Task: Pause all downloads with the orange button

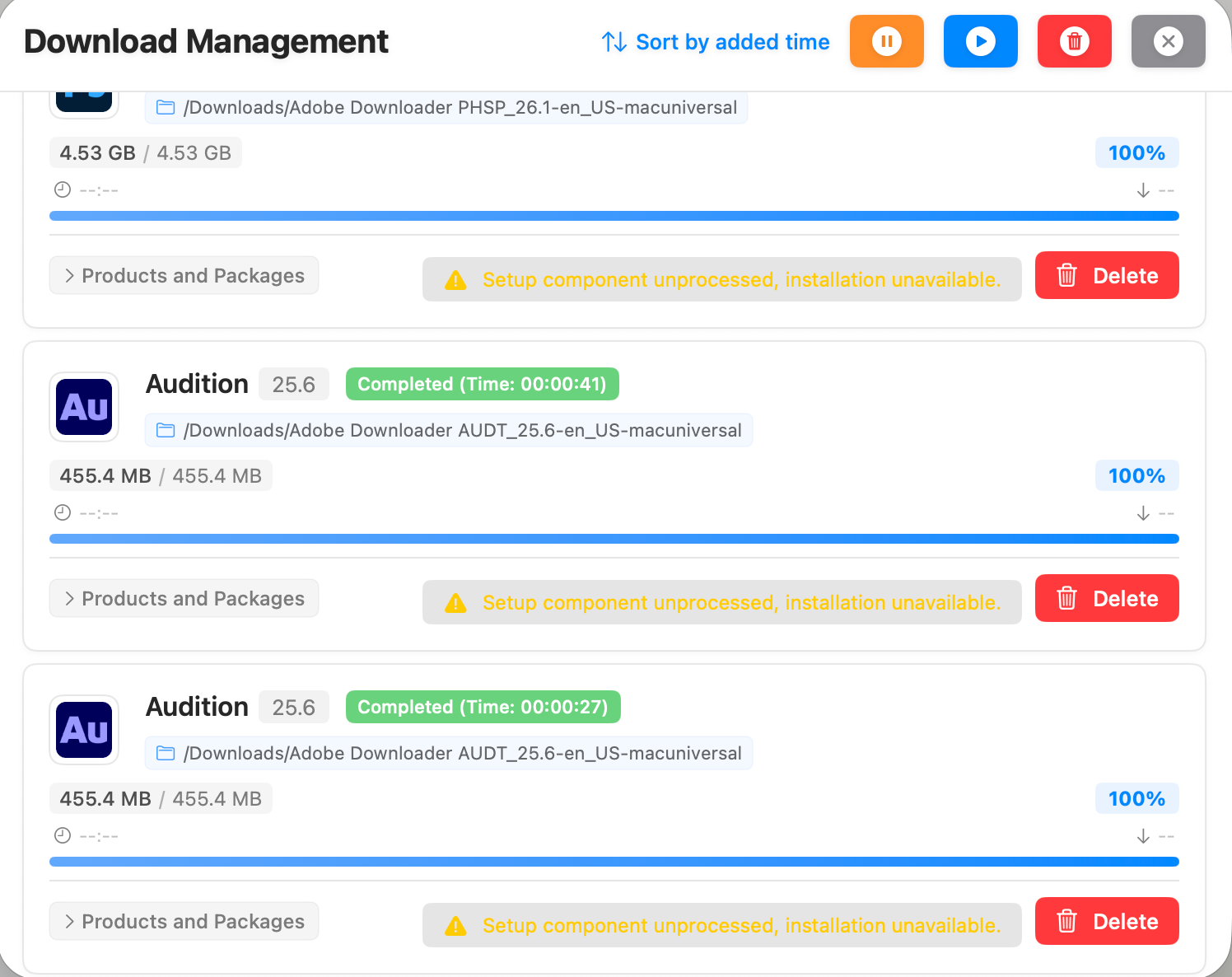Action: [x=886, y=41]
